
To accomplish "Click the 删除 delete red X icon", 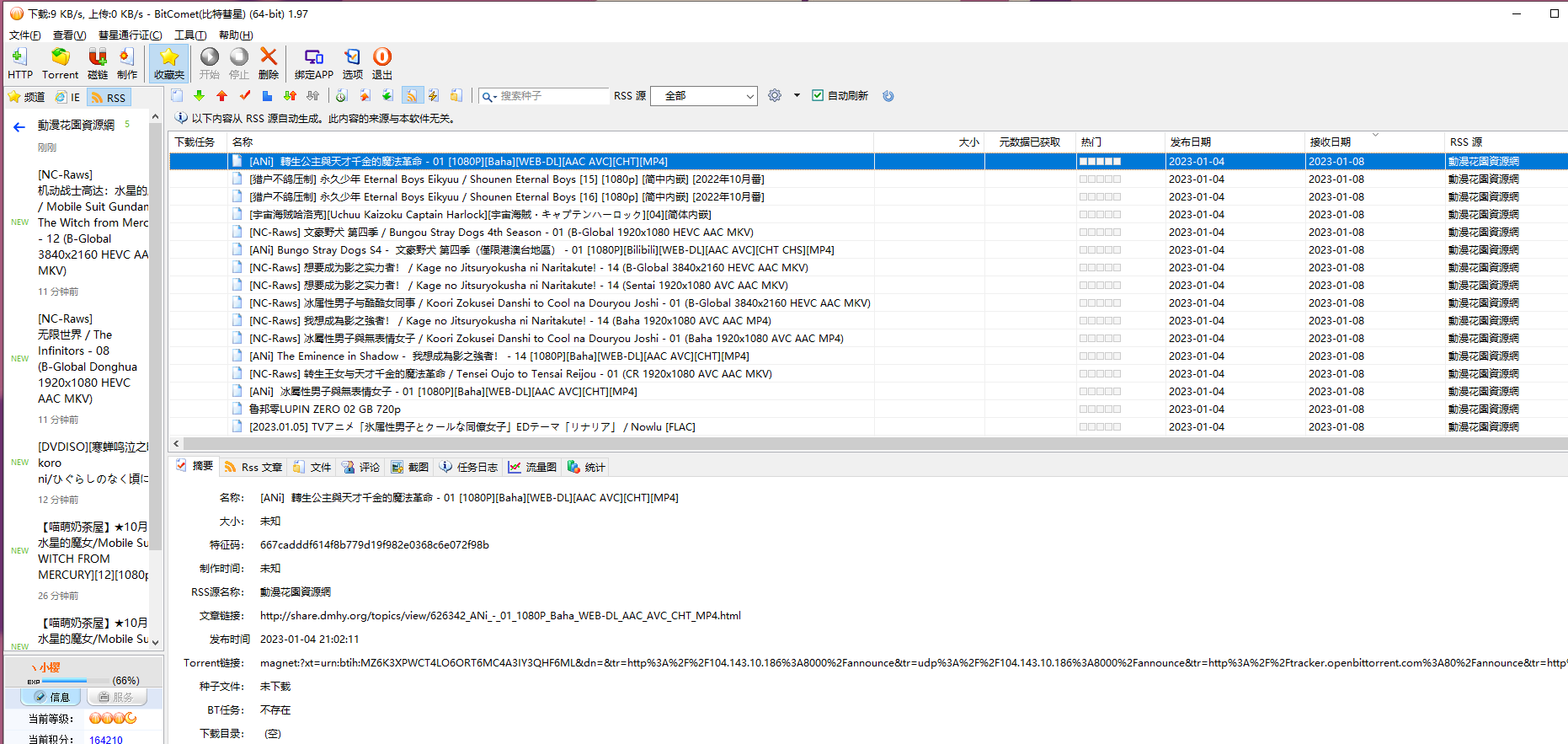I will coord(269,64).
